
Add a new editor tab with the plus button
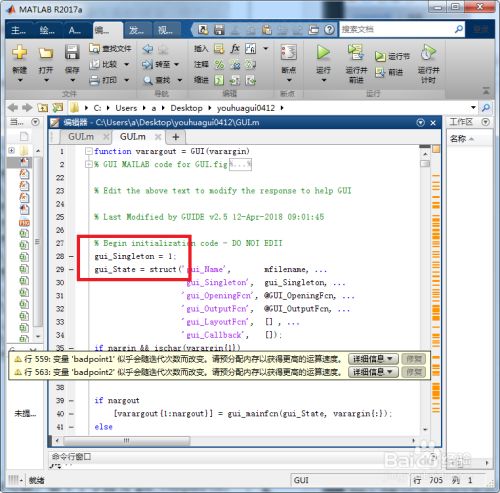tap(176, 137)
